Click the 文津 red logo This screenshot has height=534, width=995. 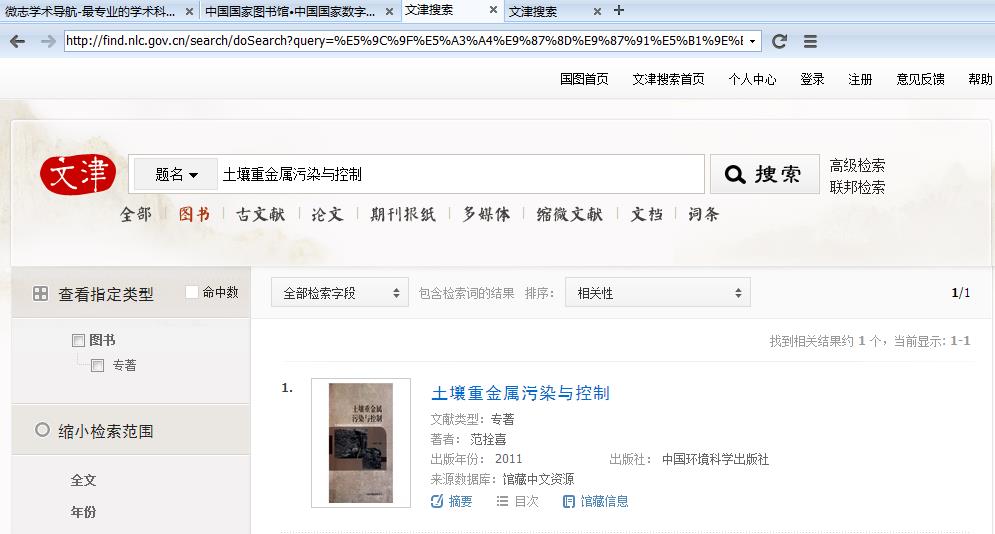[78, 174]
